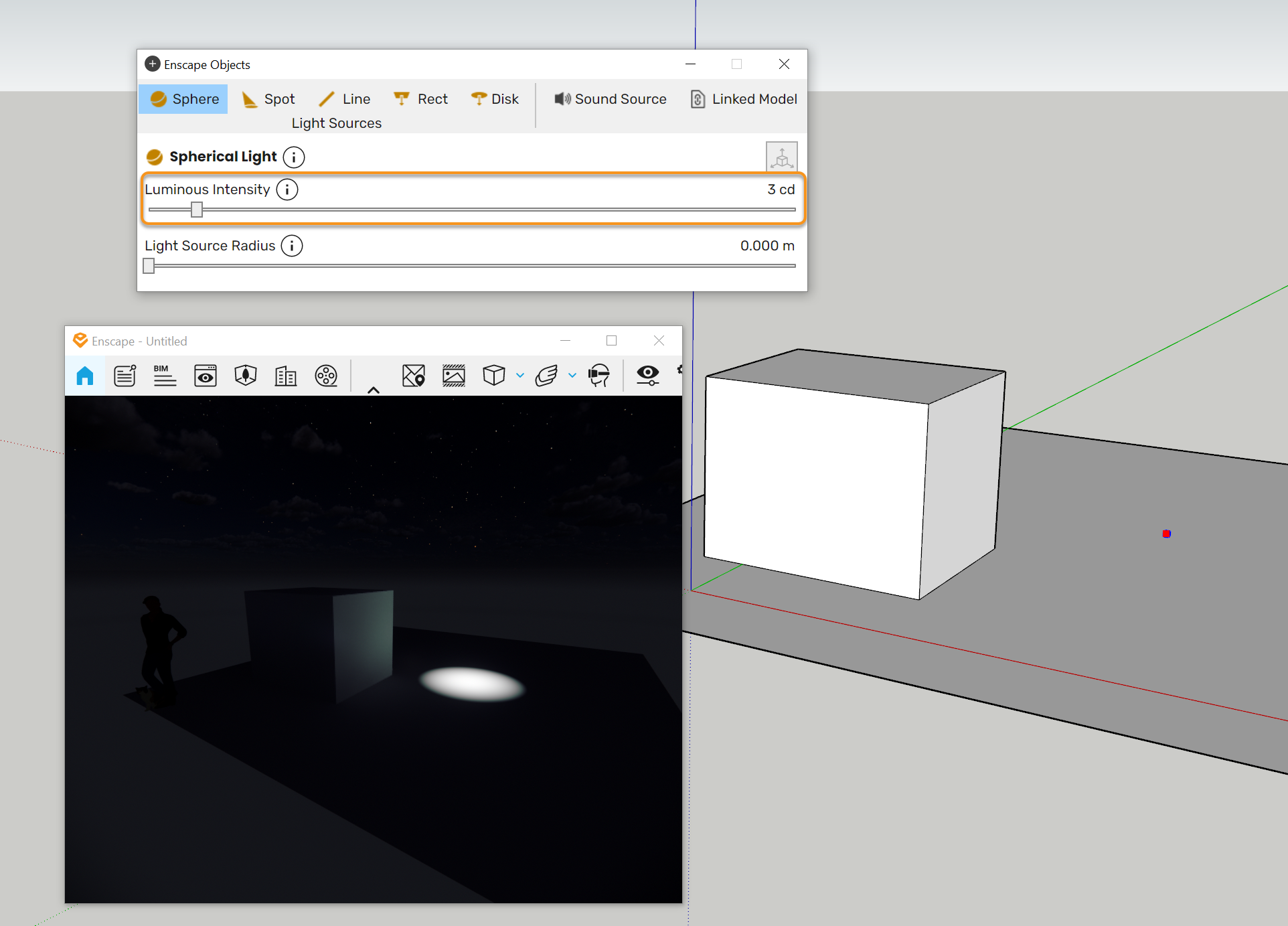Minimize the Enscape Objects window

[x=691, y=64]
